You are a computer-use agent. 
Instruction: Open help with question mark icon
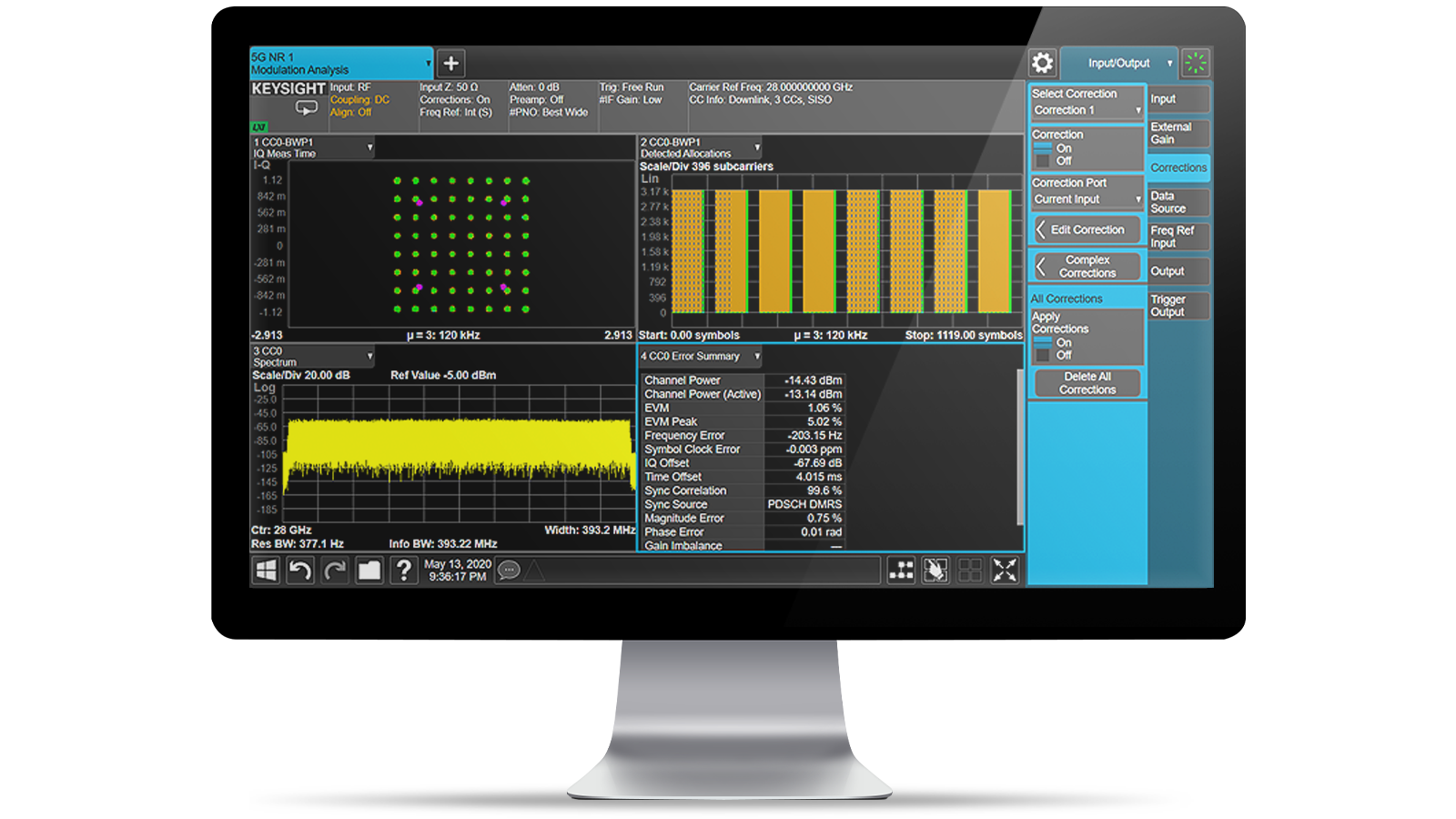[x=403, y=571]
